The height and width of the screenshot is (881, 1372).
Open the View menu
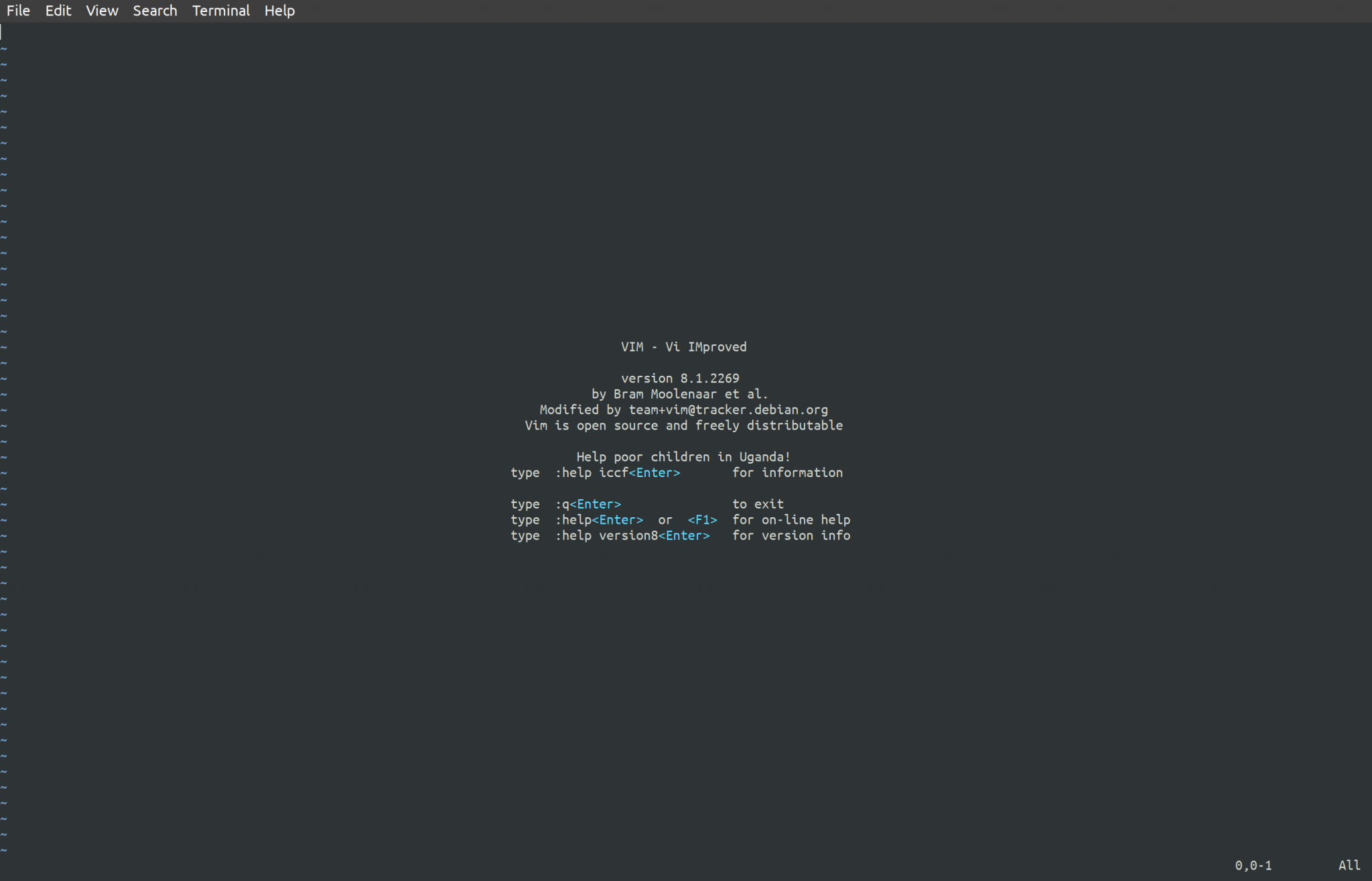tap(101, 10)
